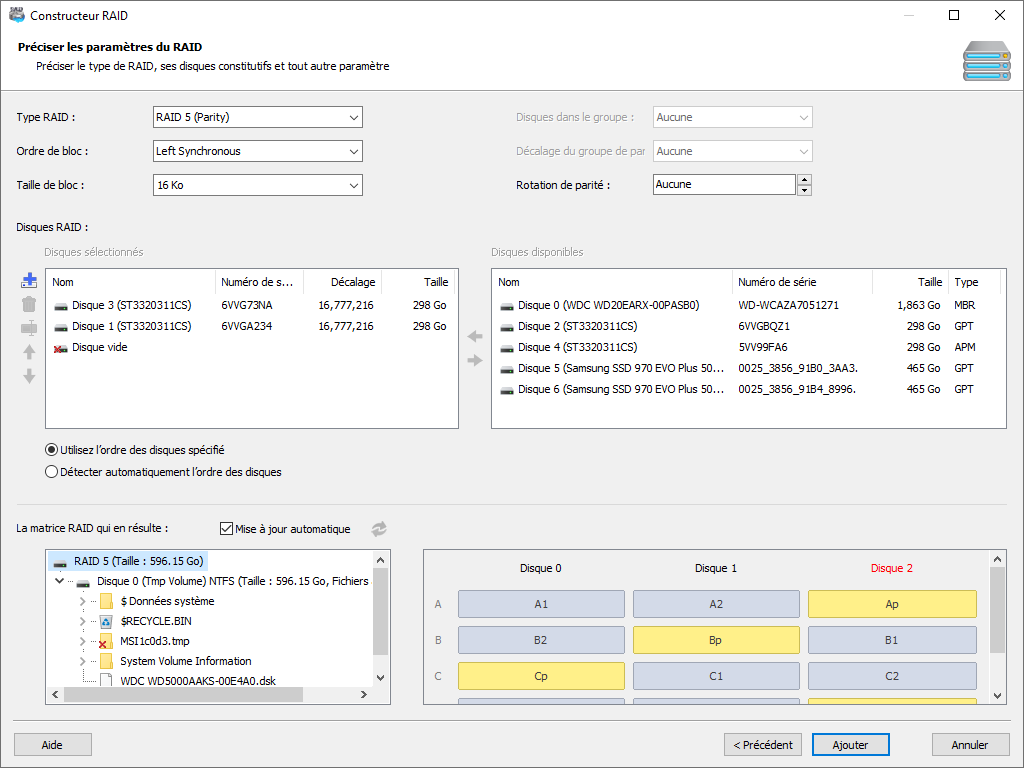
Task: Open the Taille de bloc dropdown
Action: (x=258, y=185)
